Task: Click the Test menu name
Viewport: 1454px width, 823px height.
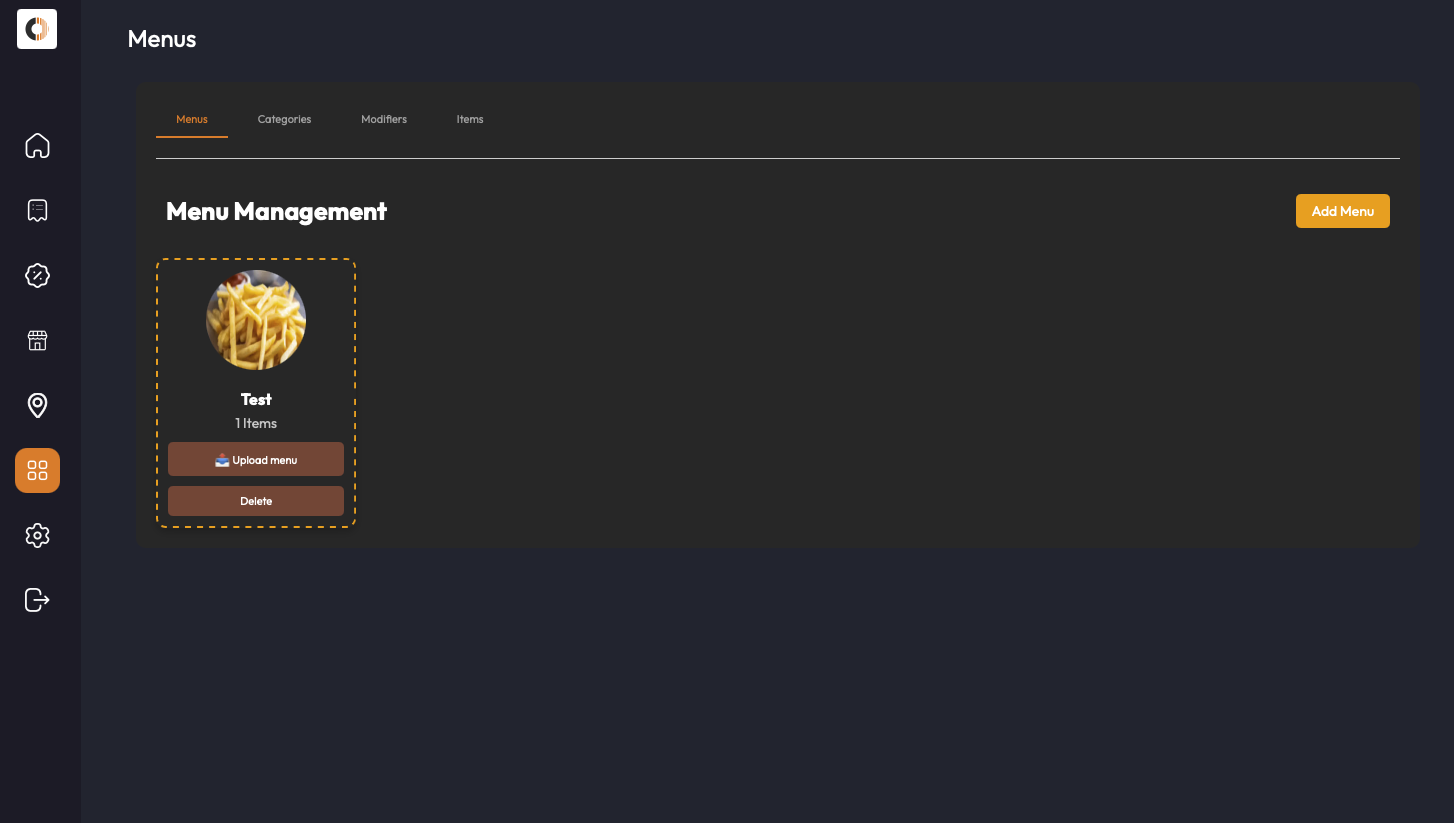Action: [x=256, y=399]
